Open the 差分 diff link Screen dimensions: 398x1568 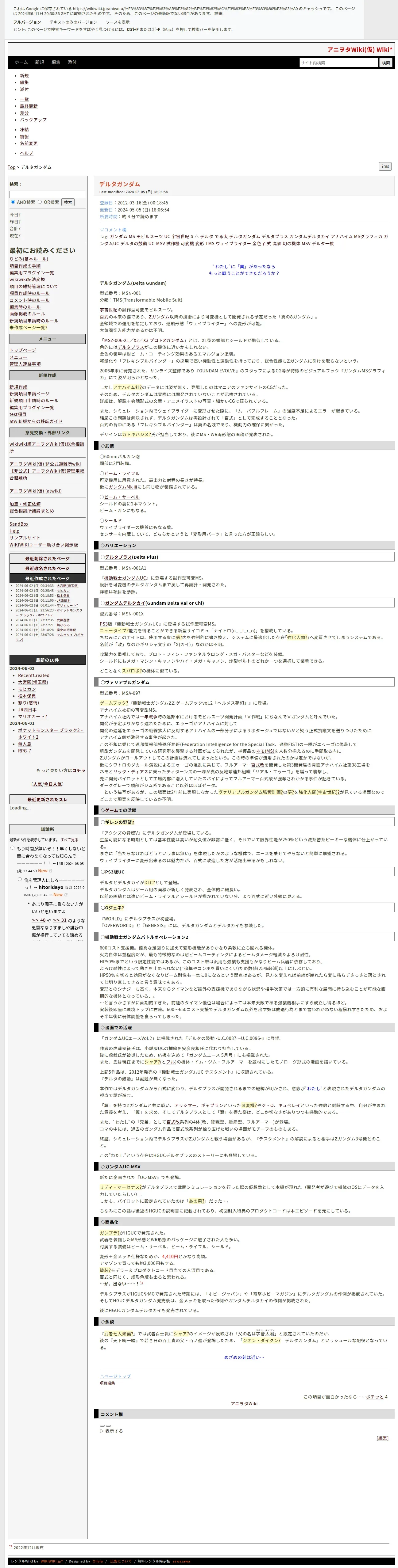coord(24,112)
